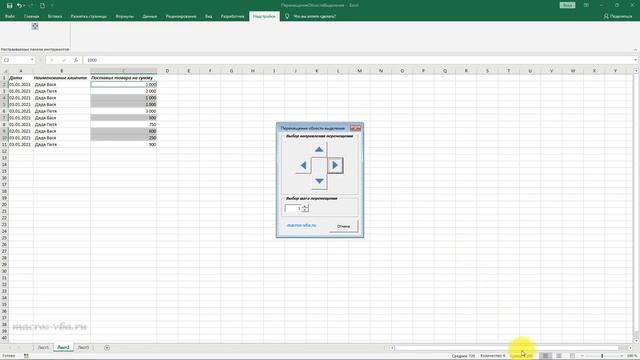Move selection right with the right arrow

(x=335, y=165)
